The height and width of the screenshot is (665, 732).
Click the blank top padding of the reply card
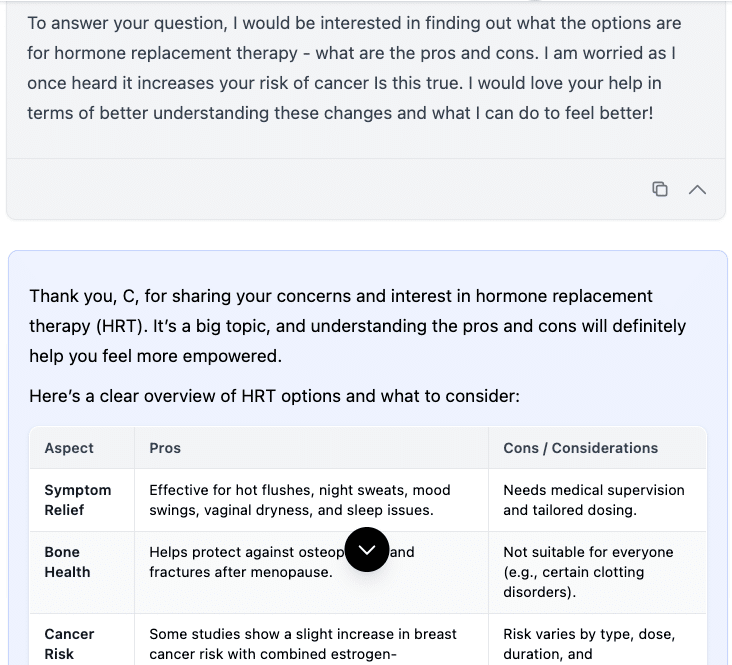point(367,266)
